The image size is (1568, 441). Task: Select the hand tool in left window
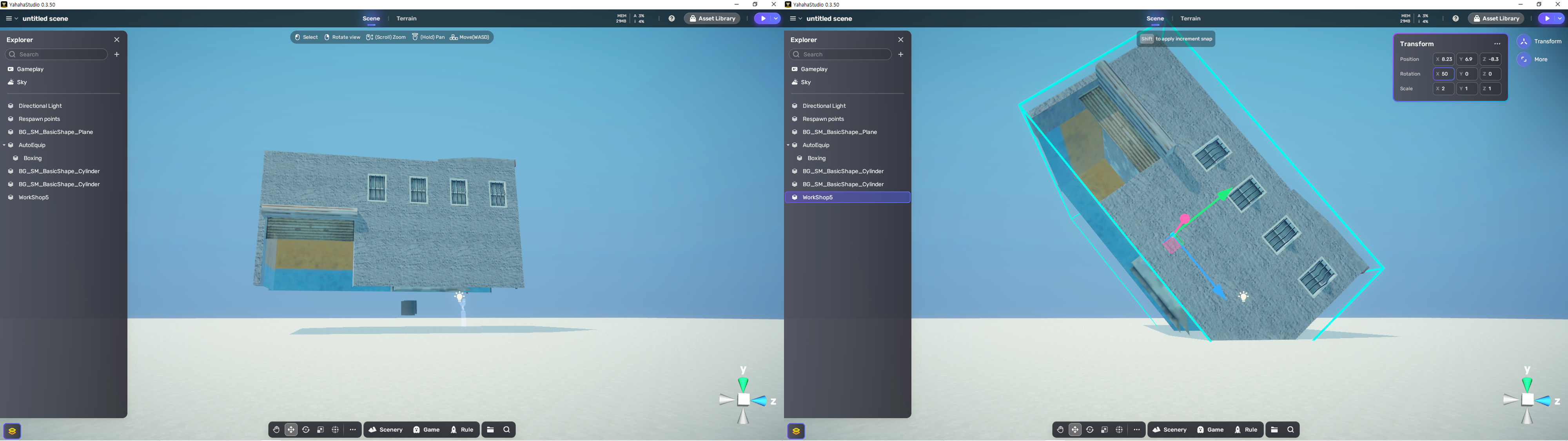[x=276, y=430]
